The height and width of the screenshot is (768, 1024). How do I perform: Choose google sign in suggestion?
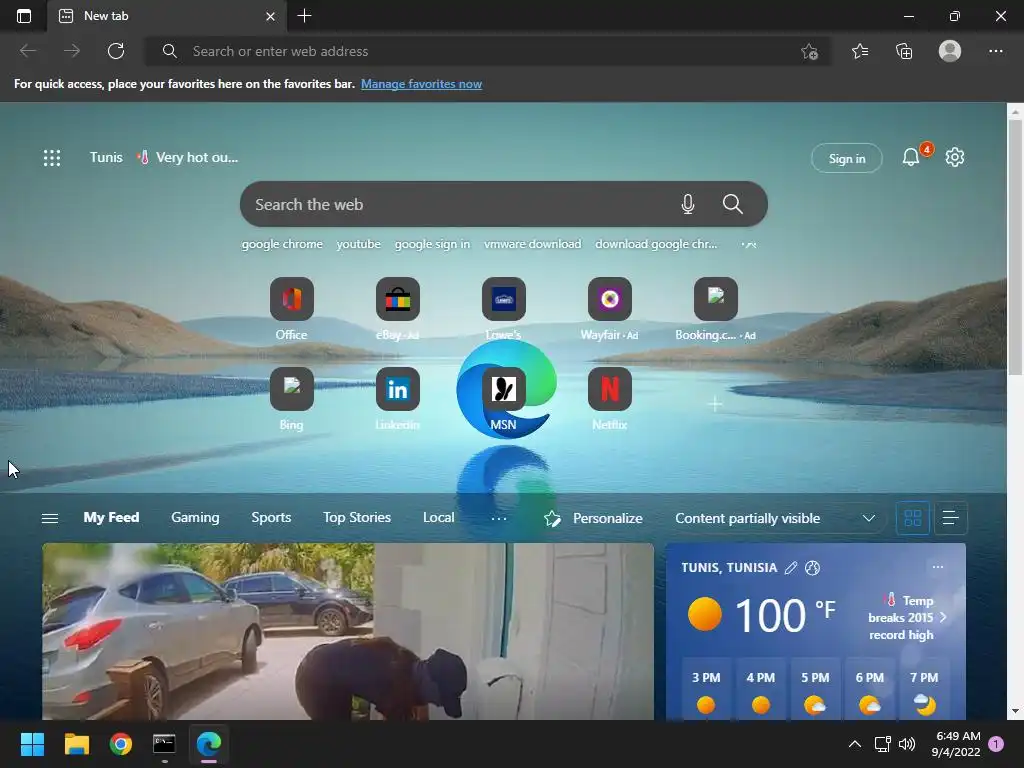[432, 244]
